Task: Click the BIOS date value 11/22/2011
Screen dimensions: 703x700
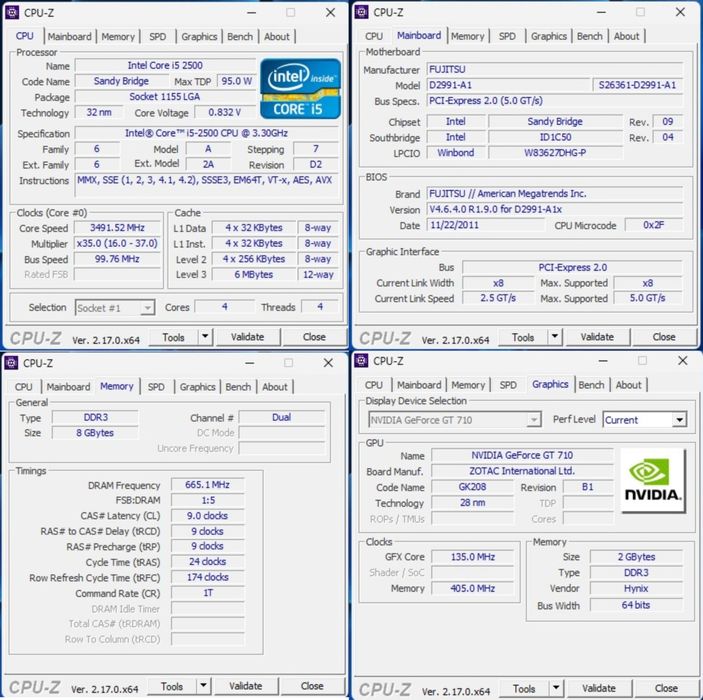Action: pyautogui.click(x=486, y=225)
